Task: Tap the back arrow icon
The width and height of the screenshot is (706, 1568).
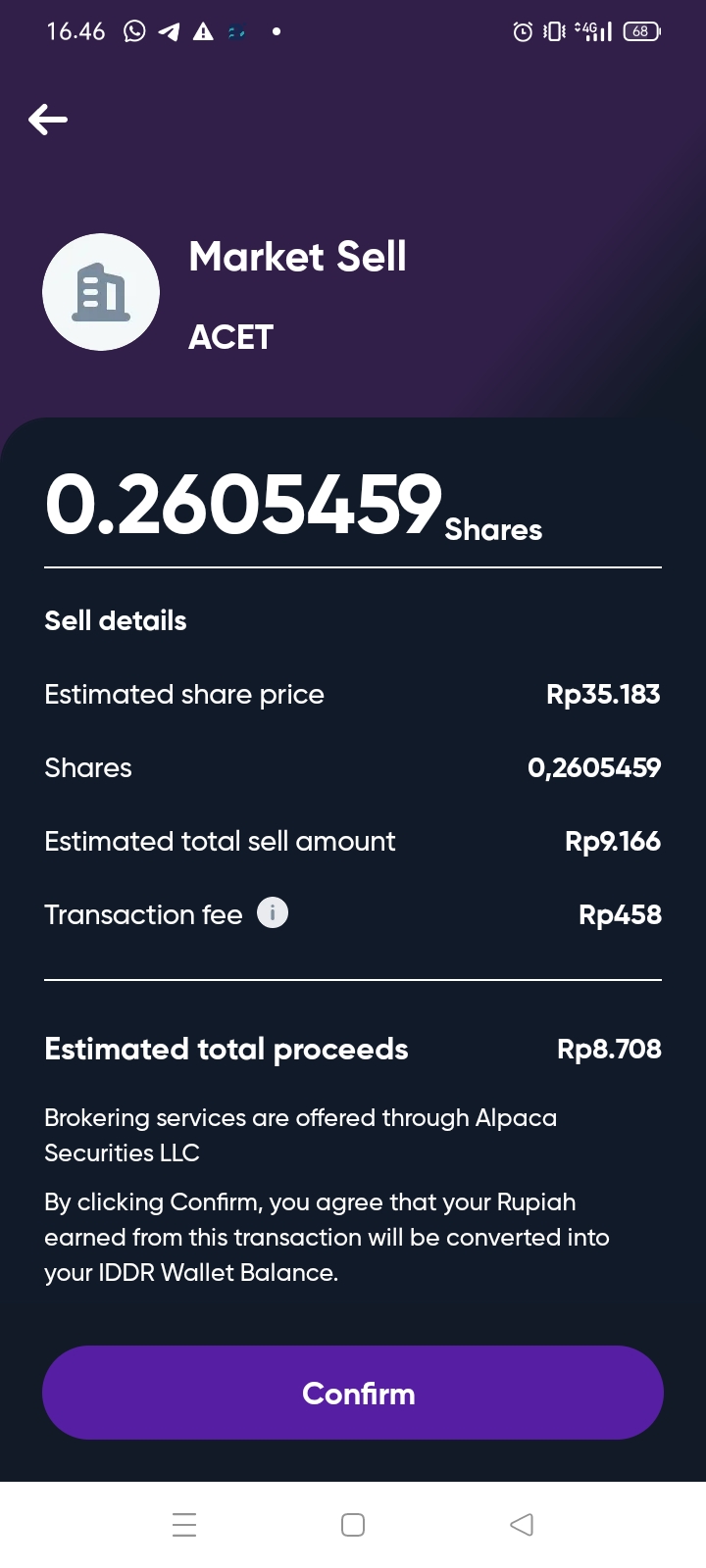Action: click(x=48, y=120)
